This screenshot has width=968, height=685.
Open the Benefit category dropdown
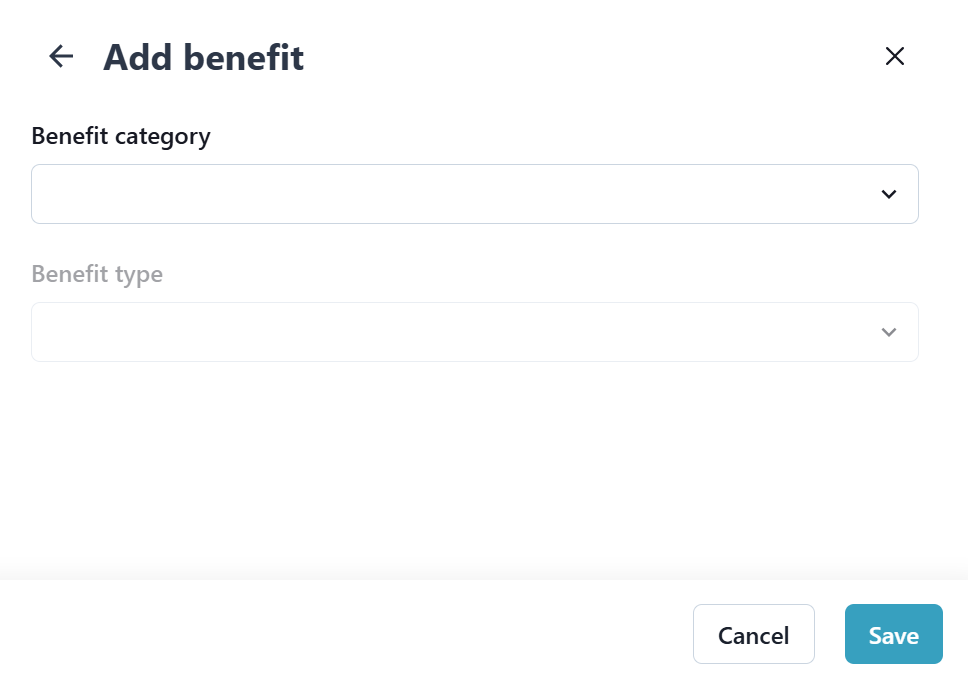(474, 194)
